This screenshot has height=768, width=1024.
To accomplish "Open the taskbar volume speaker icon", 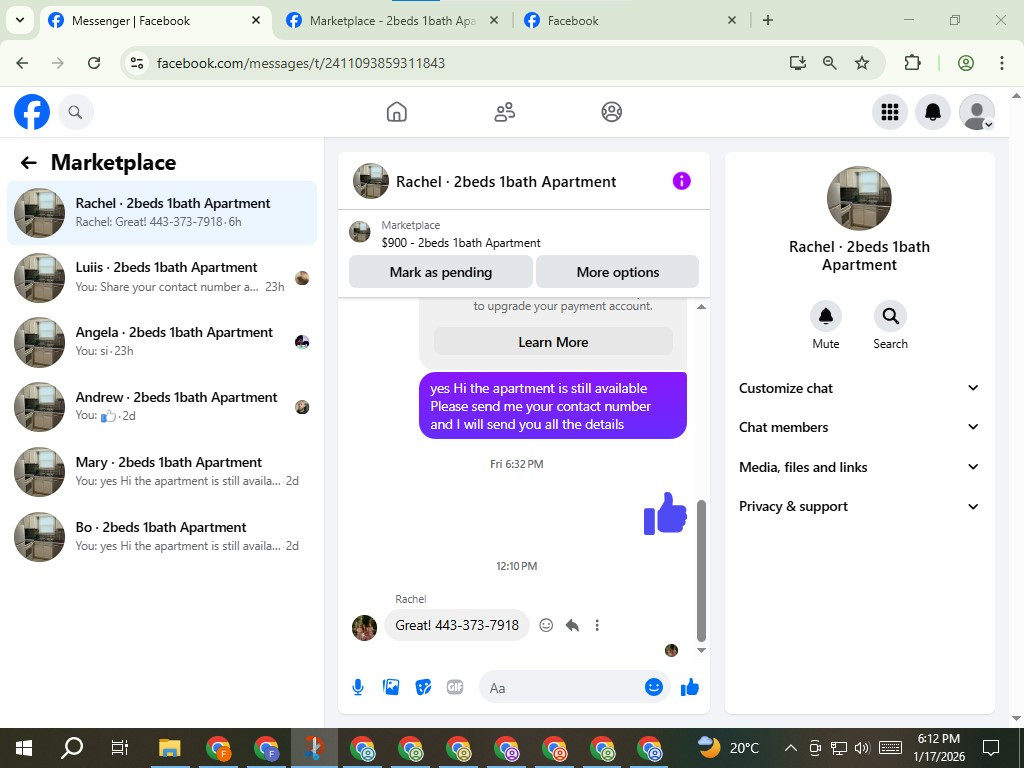I will [861, 748].
